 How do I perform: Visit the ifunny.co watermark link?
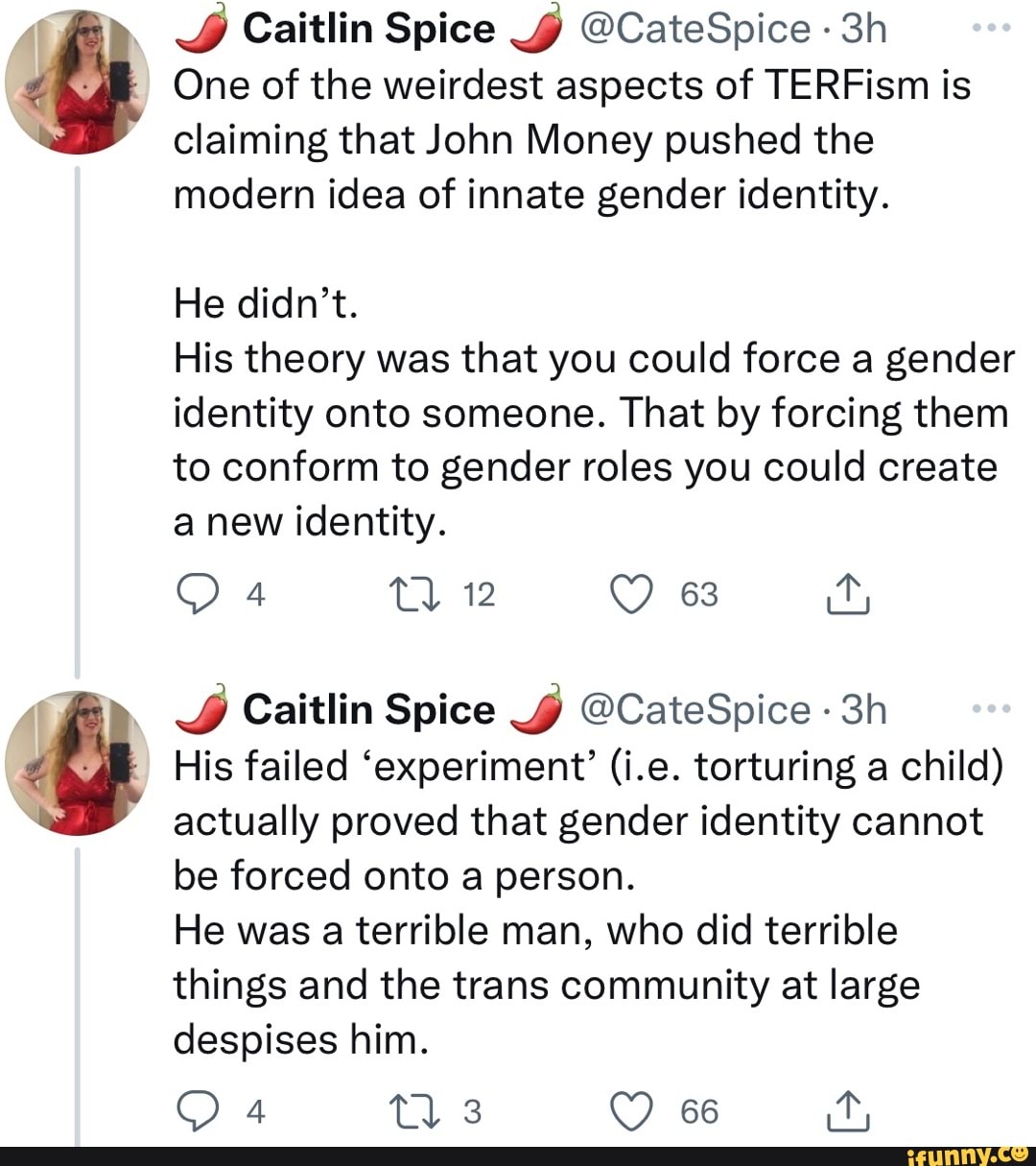(x=967, y=1154)
